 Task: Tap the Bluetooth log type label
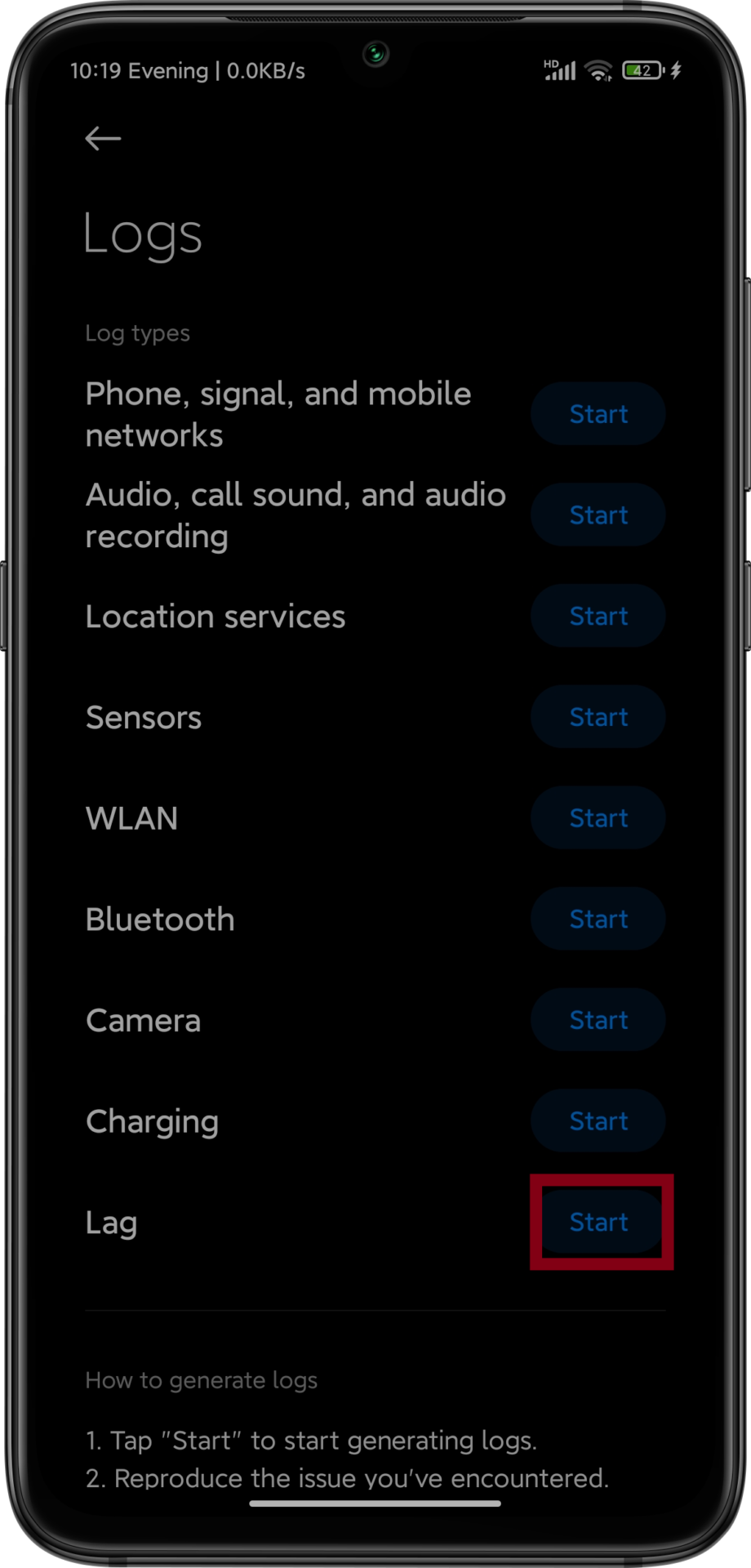coord(160,920)
